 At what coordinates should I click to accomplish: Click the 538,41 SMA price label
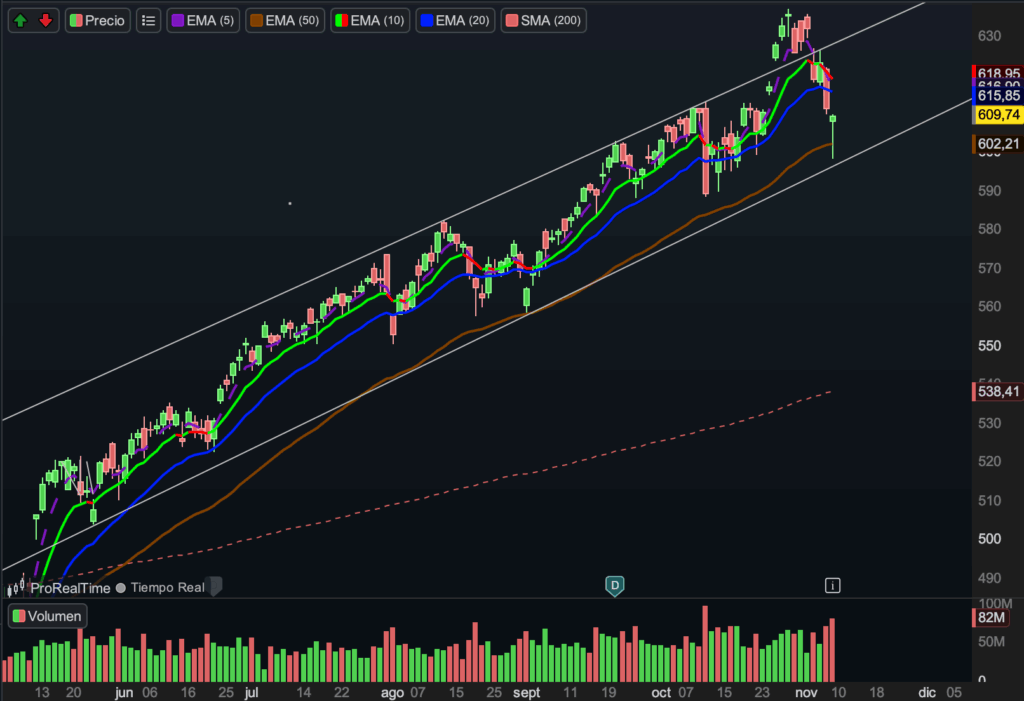point(997,391)
